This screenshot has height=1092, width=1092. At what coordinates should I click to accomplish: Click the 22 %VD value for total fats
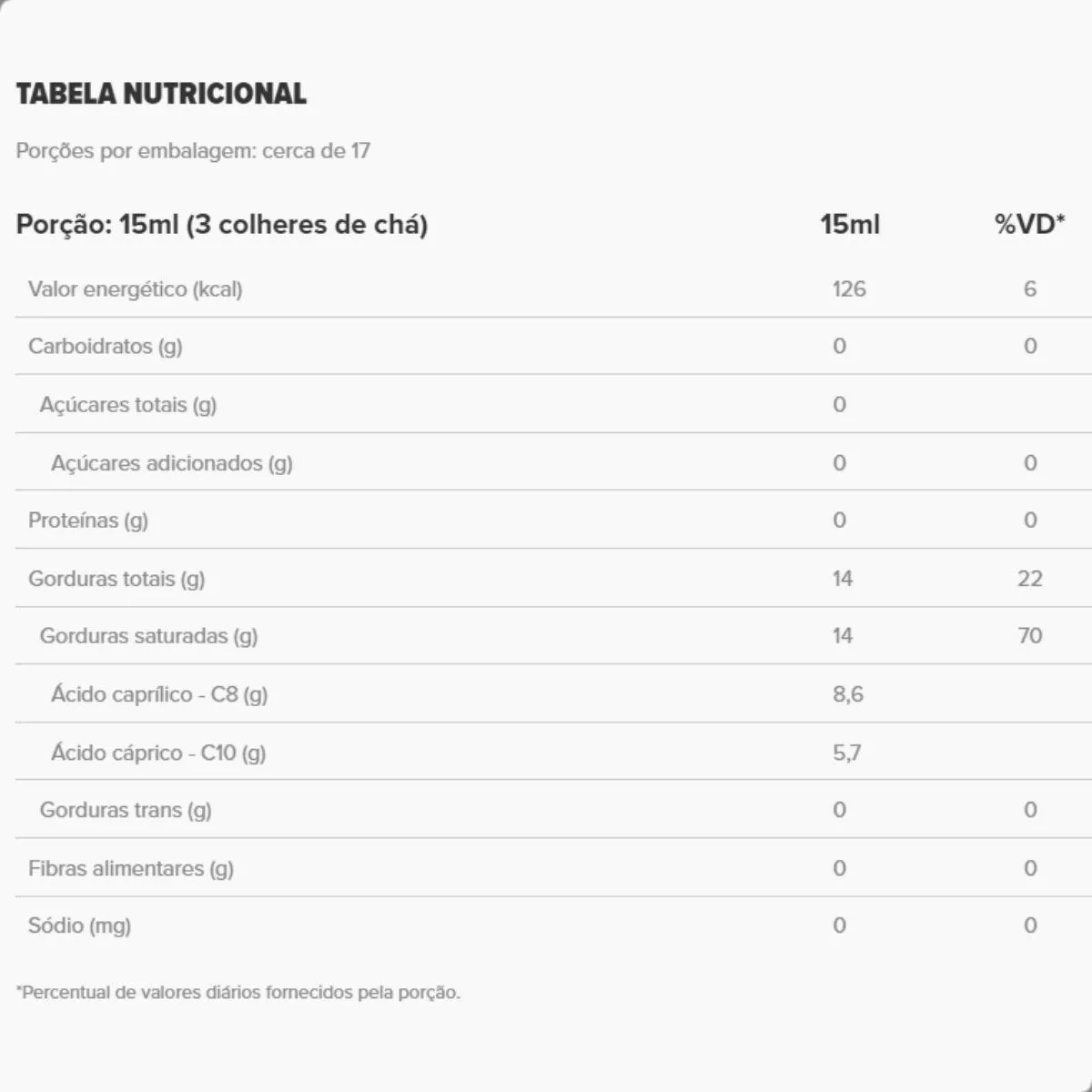click(x=1030, y=579)
